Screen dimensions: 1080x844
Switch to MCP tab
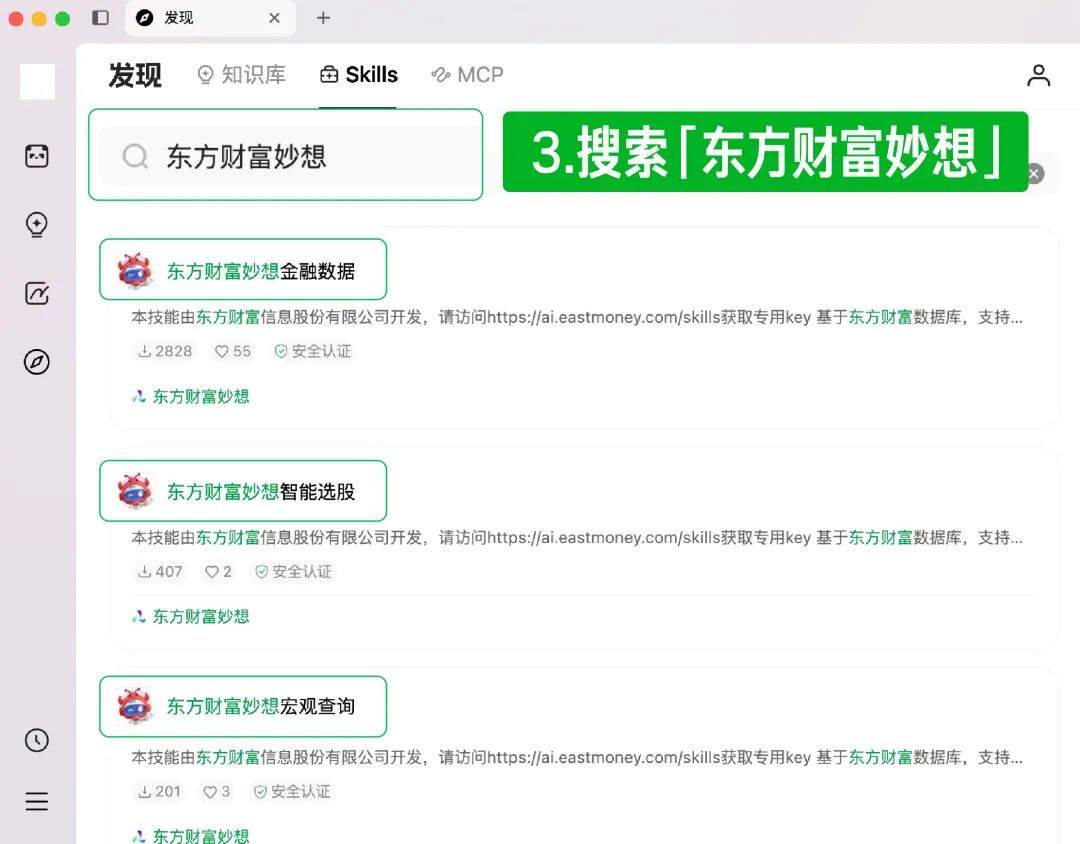pos(467,74)
